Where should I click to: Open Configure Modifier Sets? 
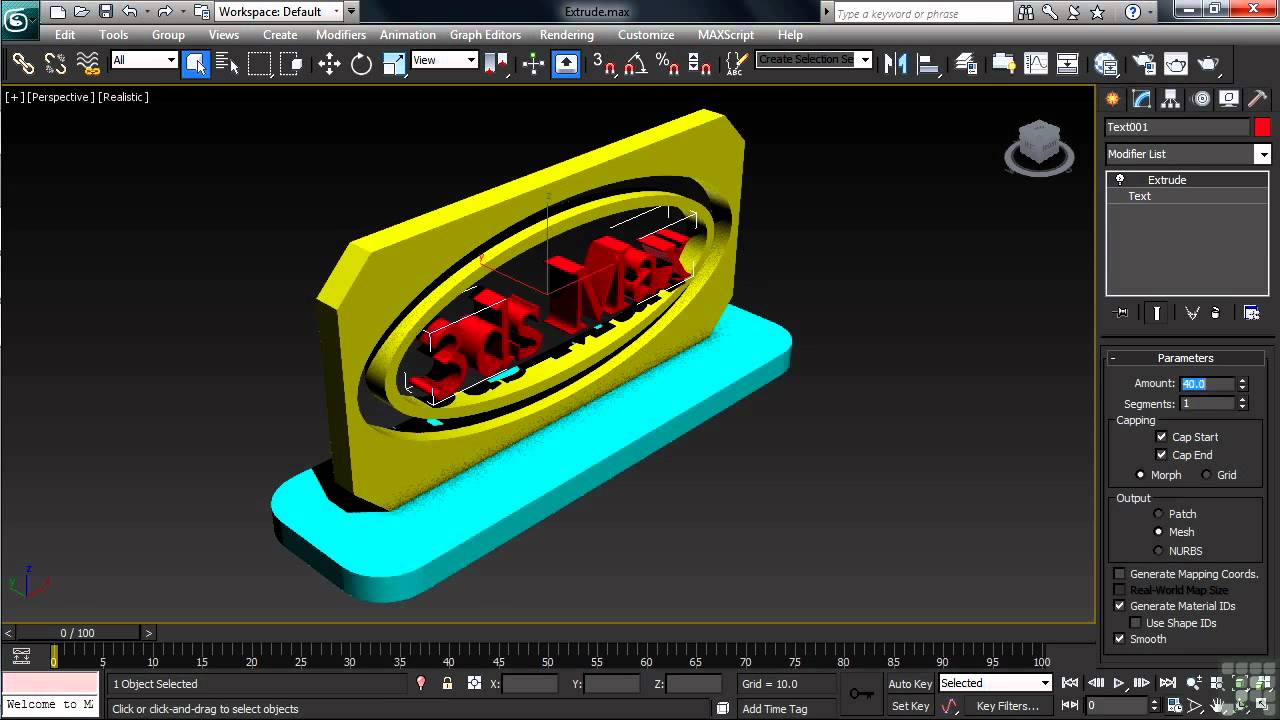[x=1251, y=313]
